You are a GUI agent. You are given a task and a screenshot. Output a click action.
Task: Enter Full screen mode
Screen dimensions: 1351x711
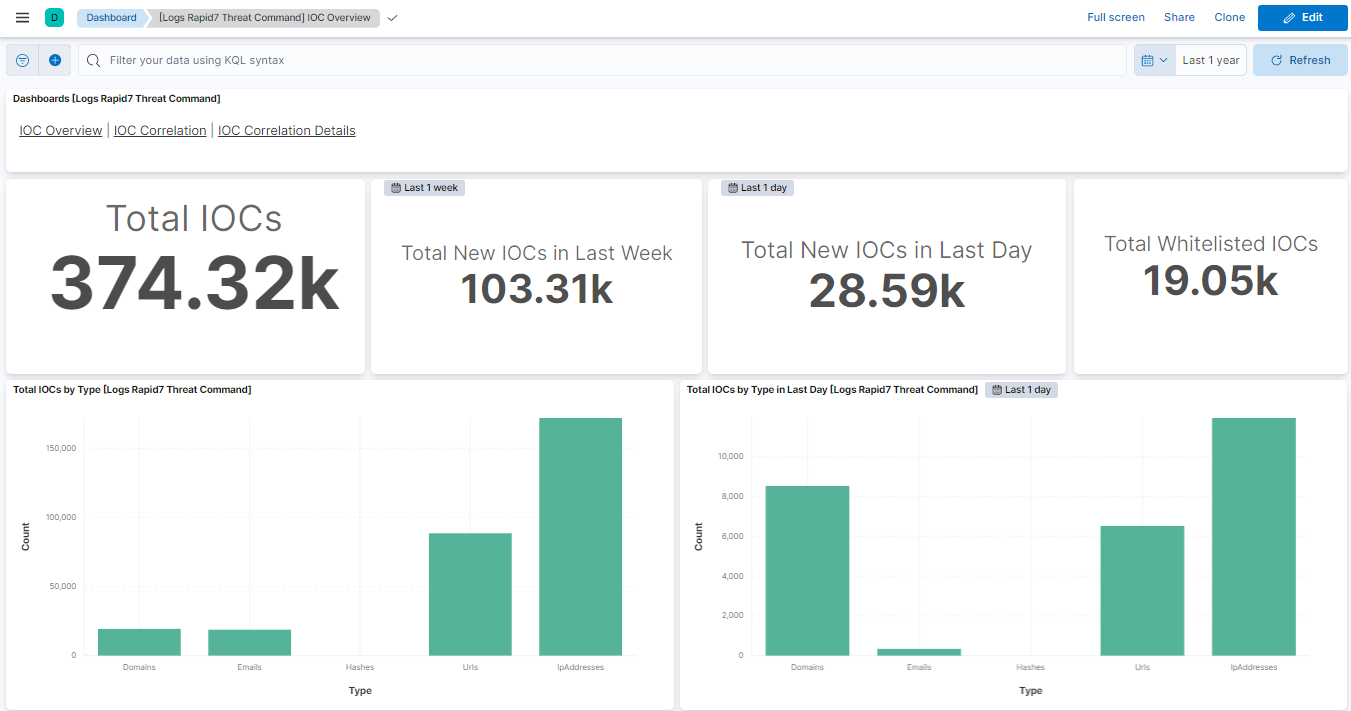pyautogui.click(x=1115, y=18)
